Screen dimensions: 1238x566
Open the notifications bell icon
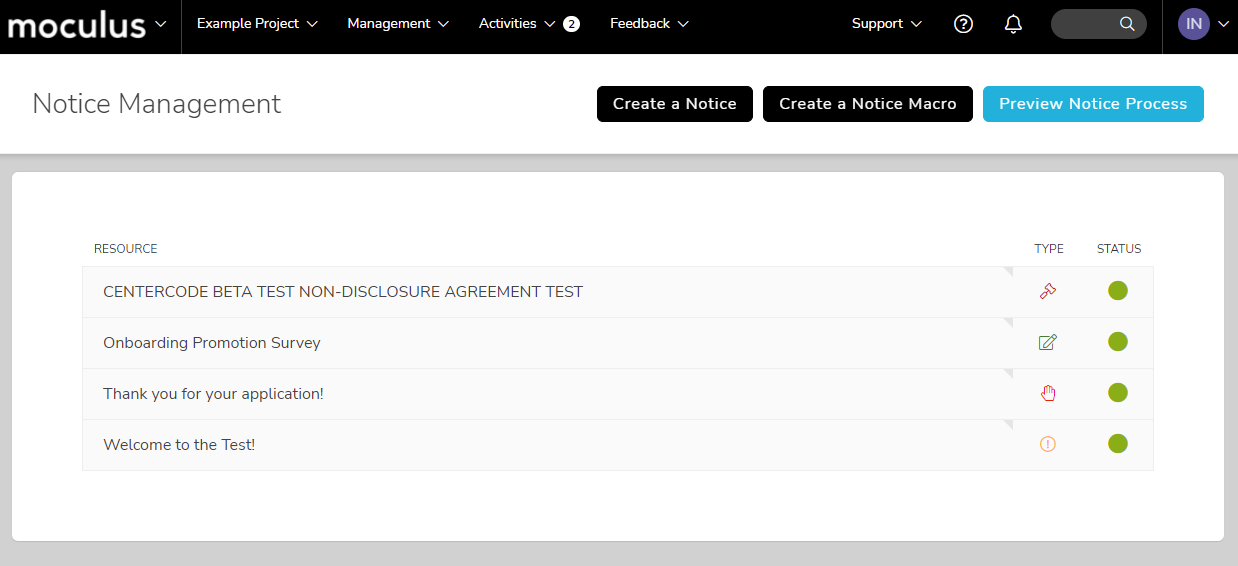1013,24
